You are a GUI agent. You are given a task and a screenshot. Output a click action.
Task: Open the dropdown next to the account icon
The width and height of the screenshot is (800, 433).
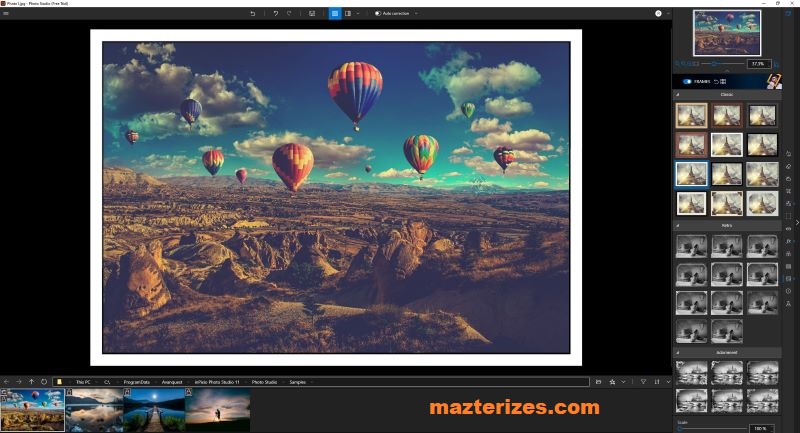coord(668,14)
